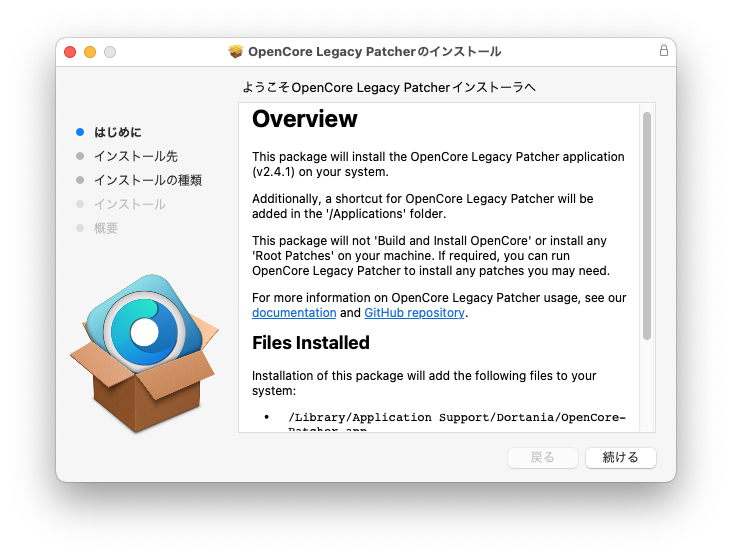
Task: Select the インストールの種類 step
Action: click(148, 180)
